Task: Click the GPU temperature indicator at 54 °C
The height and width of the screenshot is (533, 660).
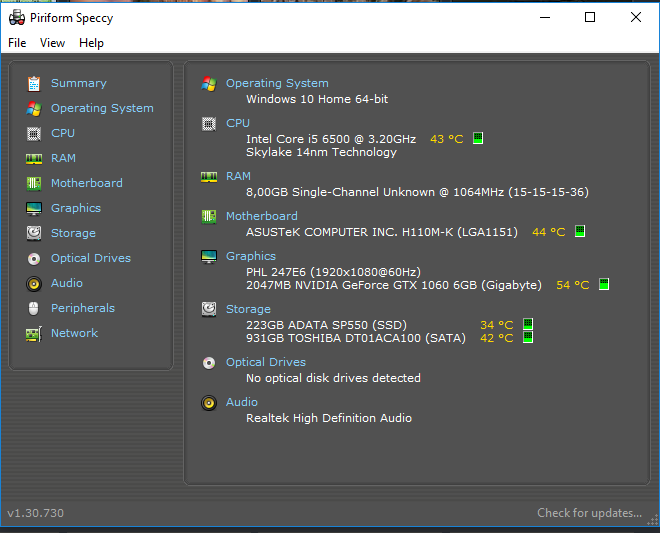Action: pyautogui.click(x=604, y=285)
